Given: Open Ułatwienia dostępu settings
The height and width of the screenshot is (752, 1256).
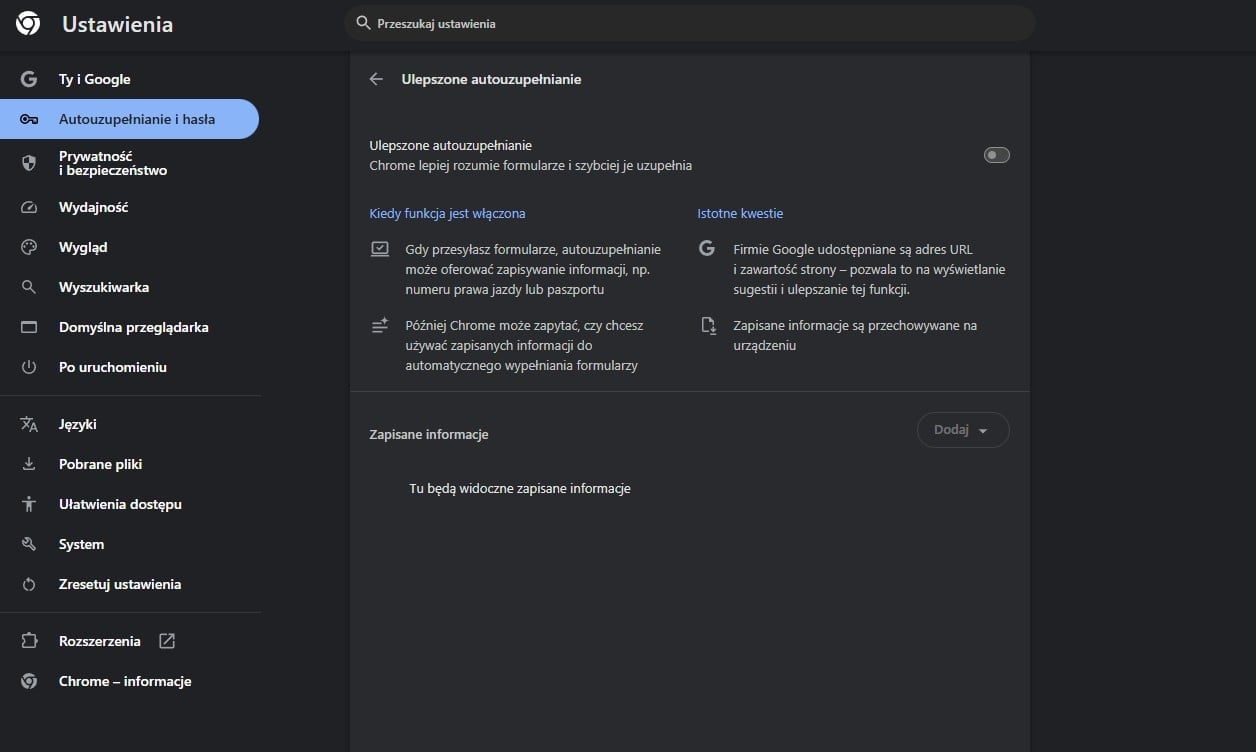Looking at the screenshot, I should 120,504.
